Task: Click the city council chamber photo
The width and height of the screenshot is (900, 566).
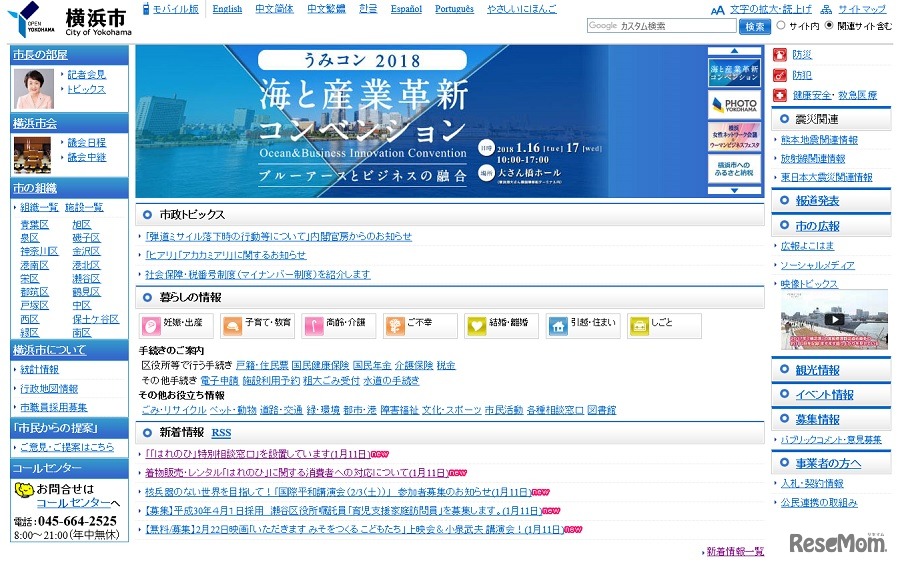Action: [x=32, y=155]
